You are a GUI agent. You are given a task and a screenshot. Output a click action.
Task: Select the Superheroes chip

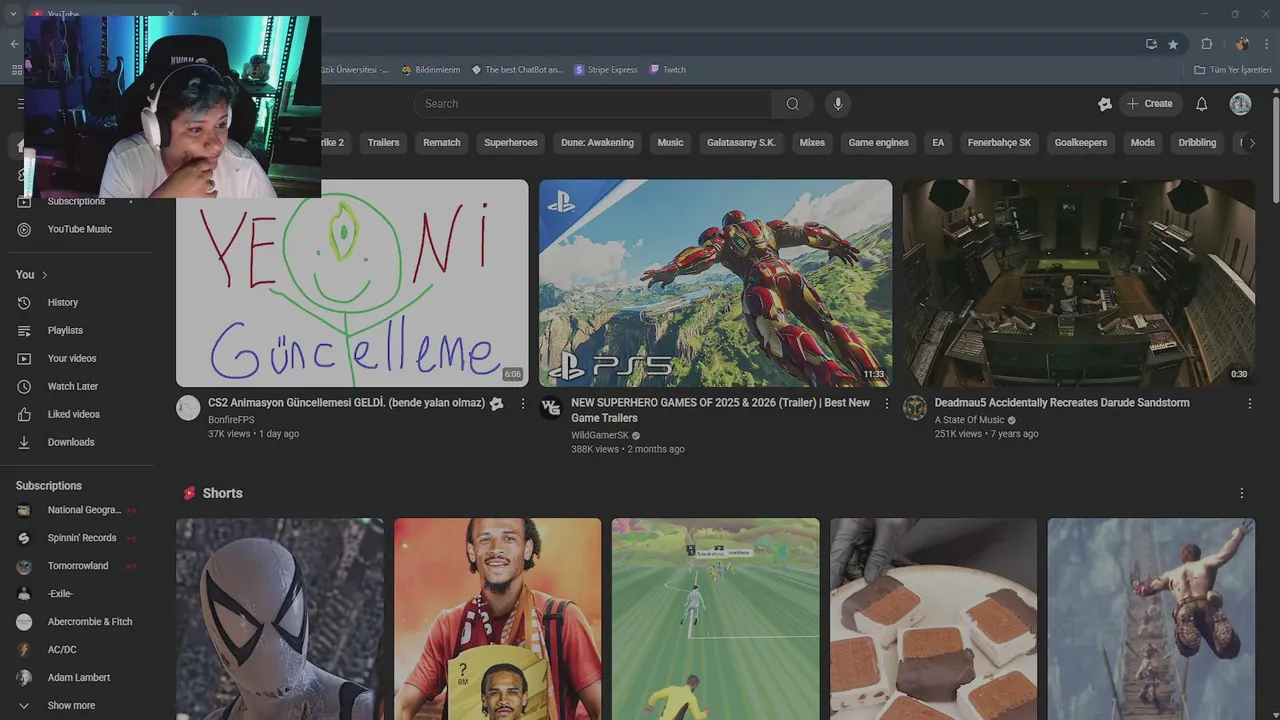tap(511, 143)
